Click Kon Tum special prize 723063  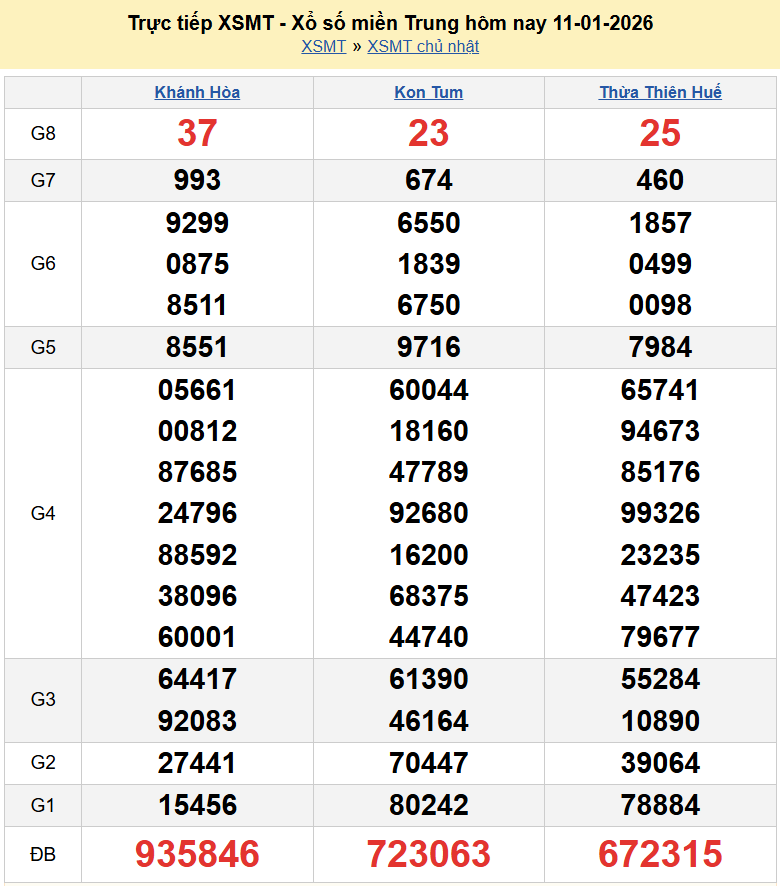click(428, 854)
